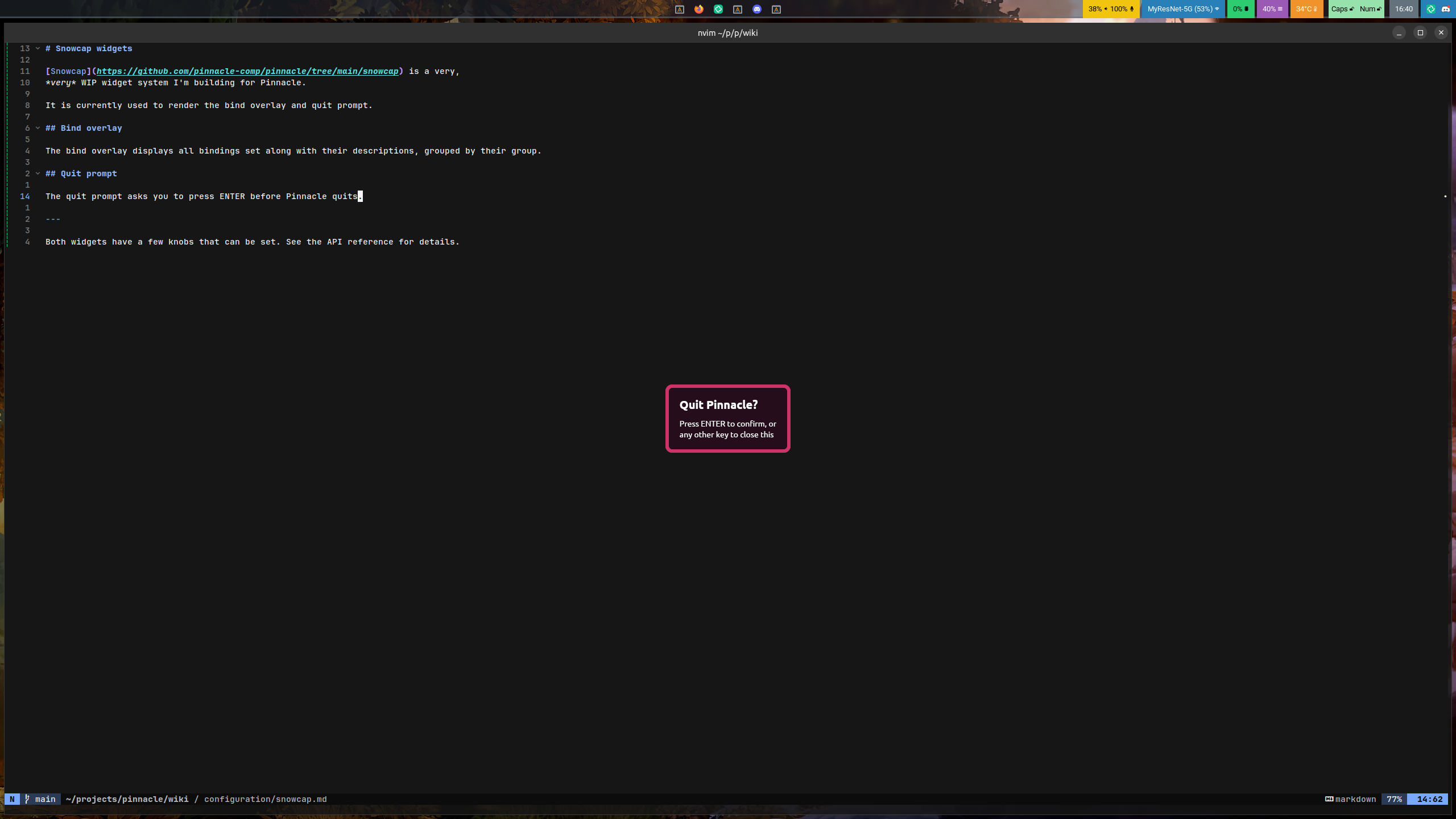Click the 'main' branch name in statusline
Image resolution: width=1456 pixels, height=819 pixels.
pyautogui.click(x=45, y=799)
